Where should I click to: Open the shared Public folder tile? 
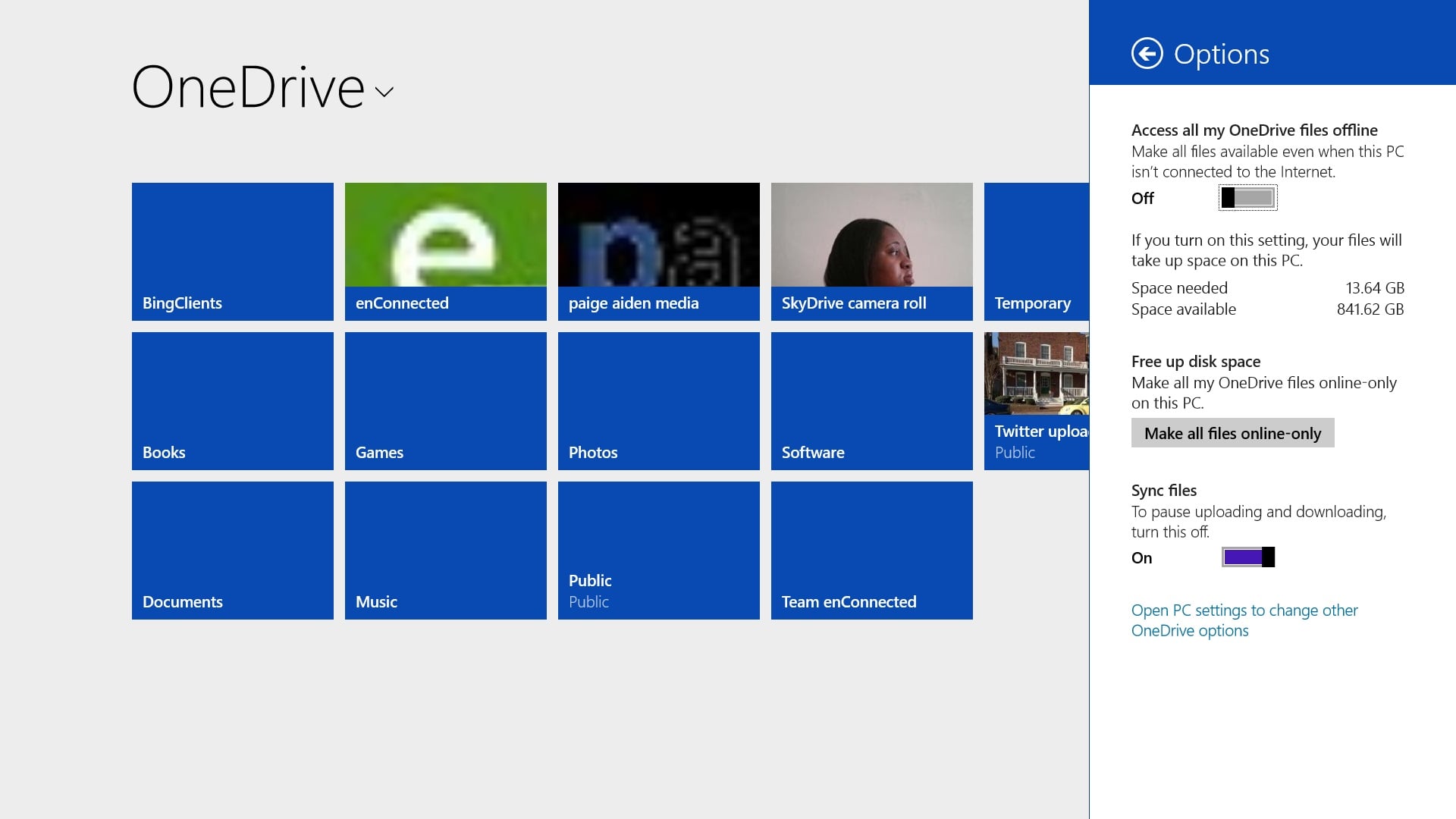point(658,550)
